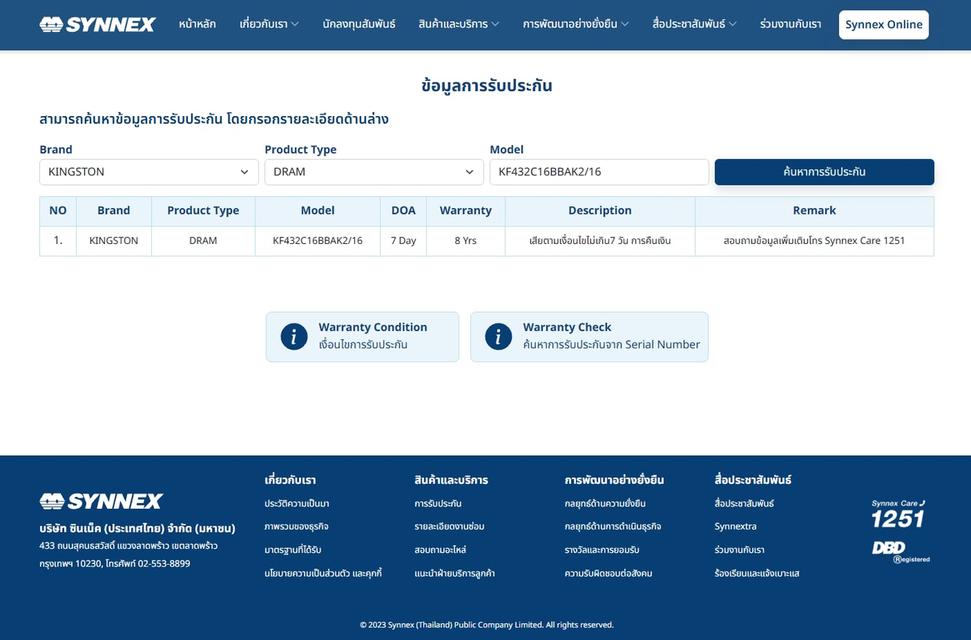Open the ร่วมงานกับเรา footer link
Image resolution: width=971 pixels, height=640 pixels.
(x=739, y=550)
